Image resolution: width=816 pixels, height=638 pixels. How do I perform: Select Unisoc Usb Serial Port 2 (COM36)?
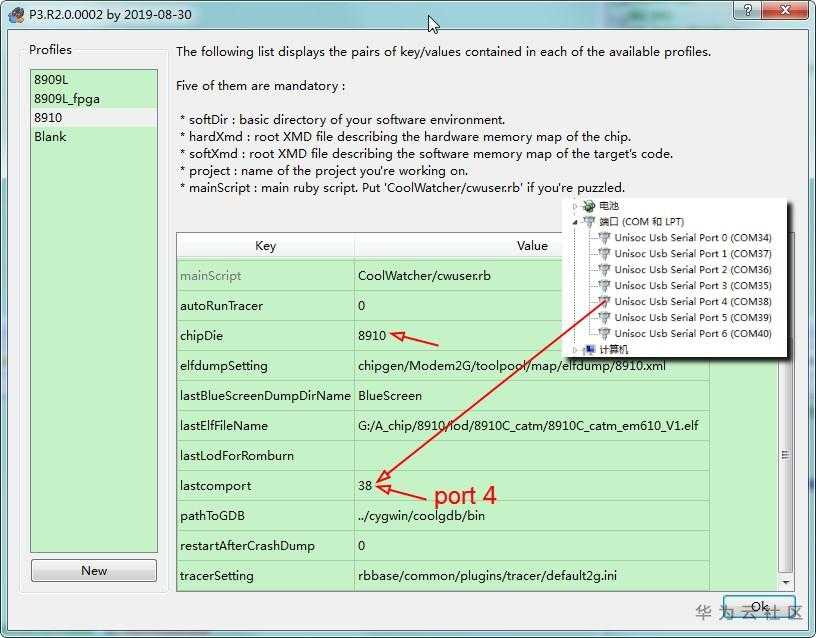(x=693, y=270)
